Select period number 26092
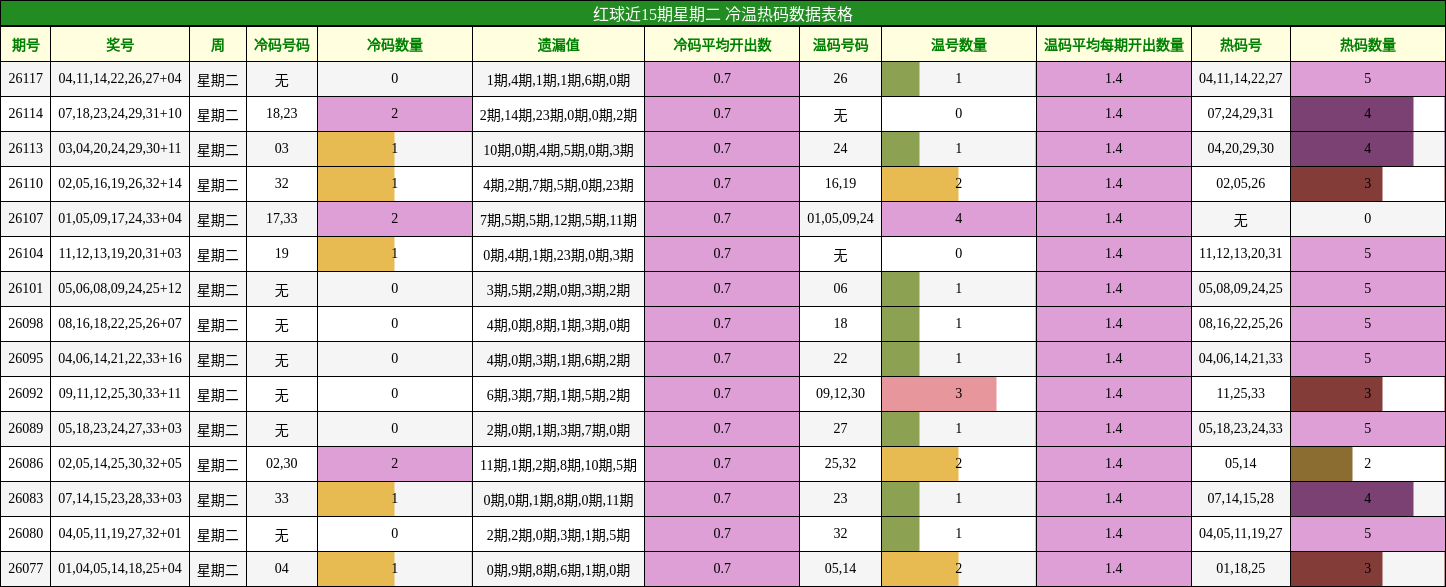 (x=26, y=394)
